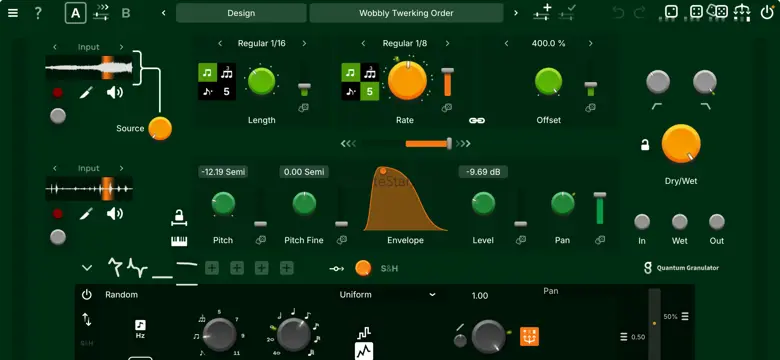The image size is (780, 360).
Task: Click the modulation link icon beside Pan
Action: click(600, 240)
